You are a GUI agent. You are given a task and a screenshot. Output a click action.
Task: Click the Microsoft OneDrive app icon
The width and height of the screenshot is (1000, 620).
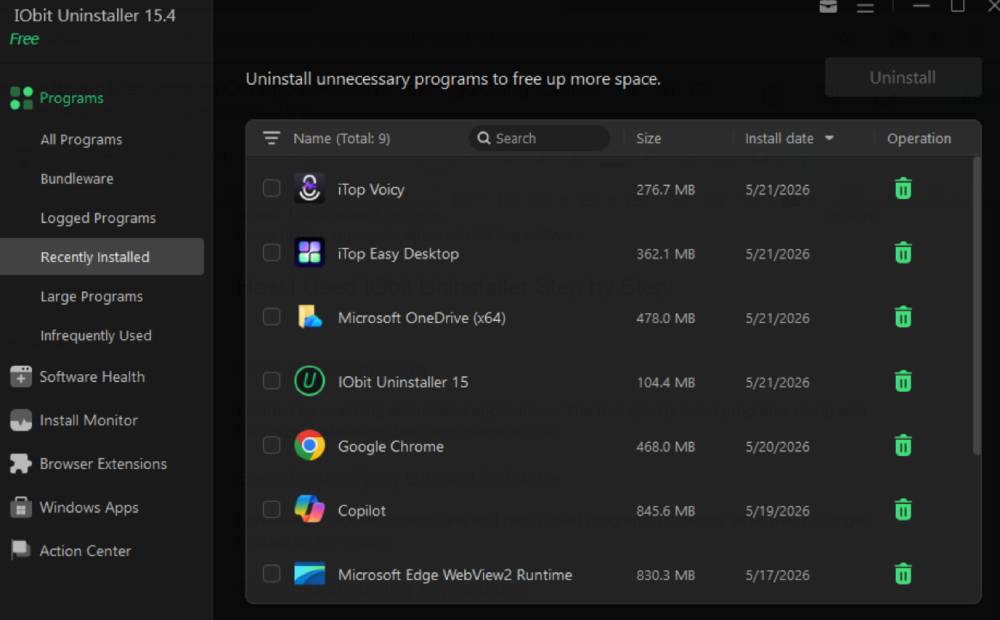click(309, 317)
